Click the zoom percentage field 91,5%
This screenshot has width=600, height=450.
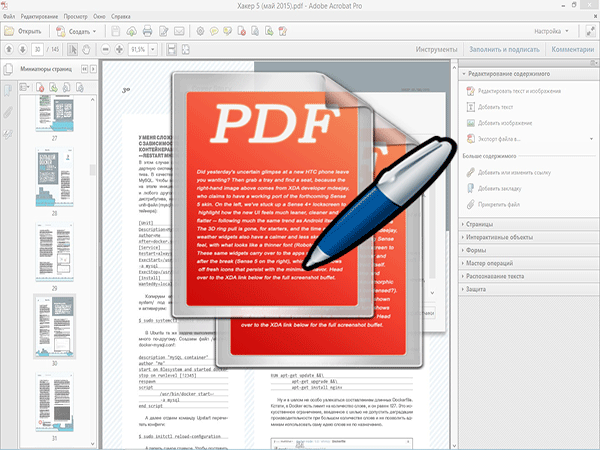tap(138, 49)
